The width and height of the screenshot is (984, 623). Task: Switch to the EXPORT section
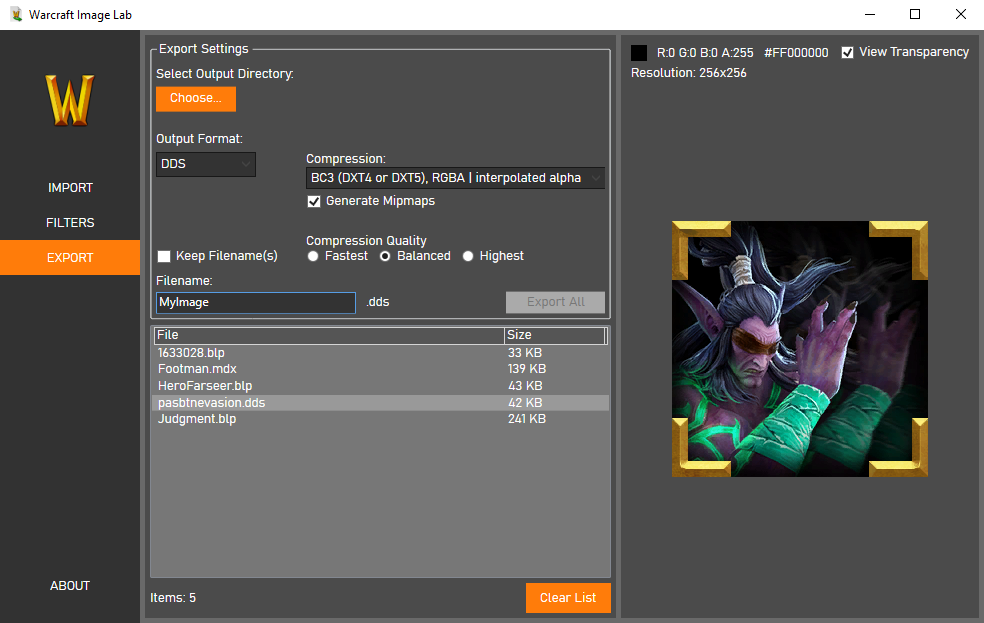(70, 257)
